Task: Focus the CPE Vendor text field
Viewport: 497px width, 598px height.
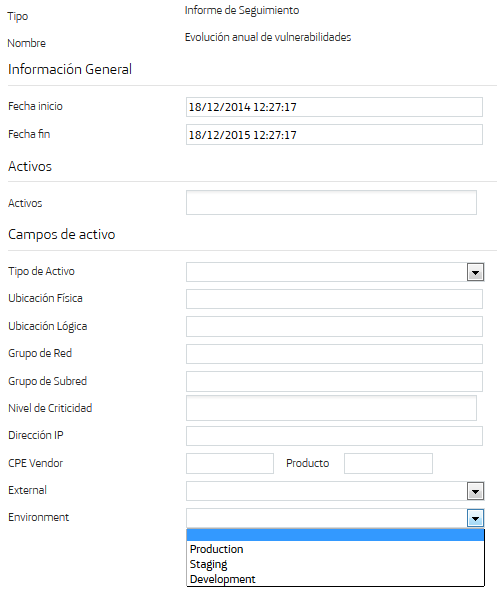Action: (230, 463)
